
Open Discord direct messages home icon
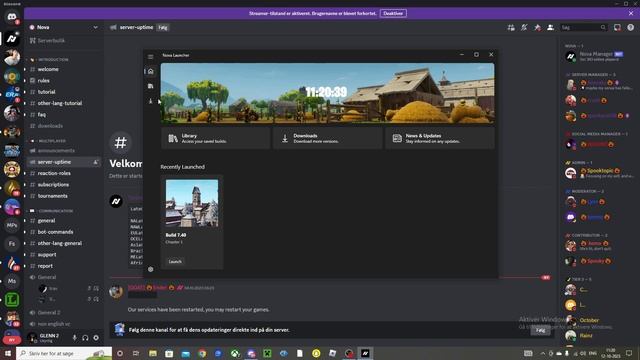[12, 17]
